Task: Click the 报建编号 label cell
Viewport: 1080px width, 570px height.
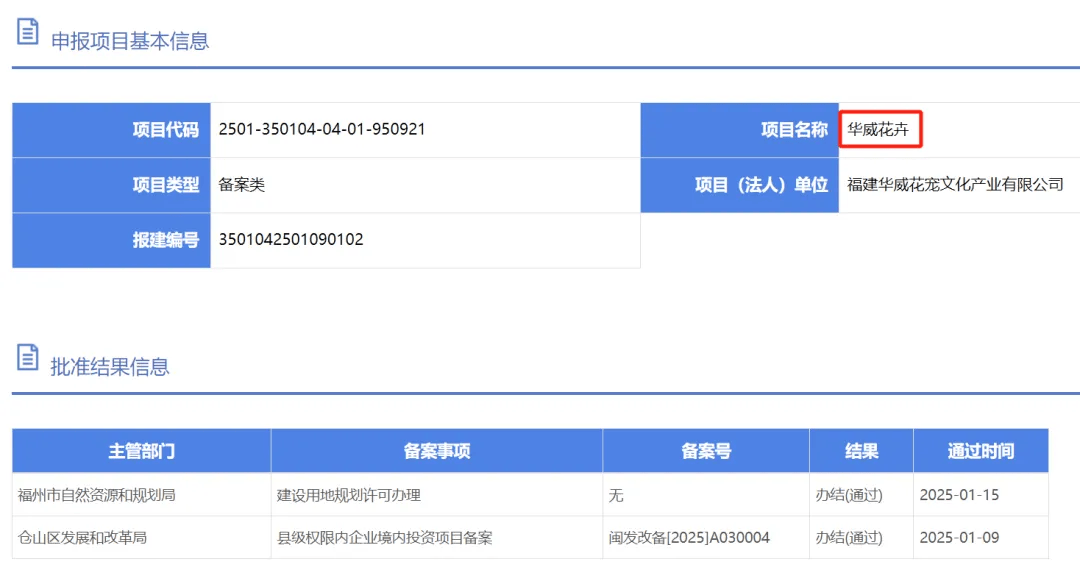Action: coord(112,240)
